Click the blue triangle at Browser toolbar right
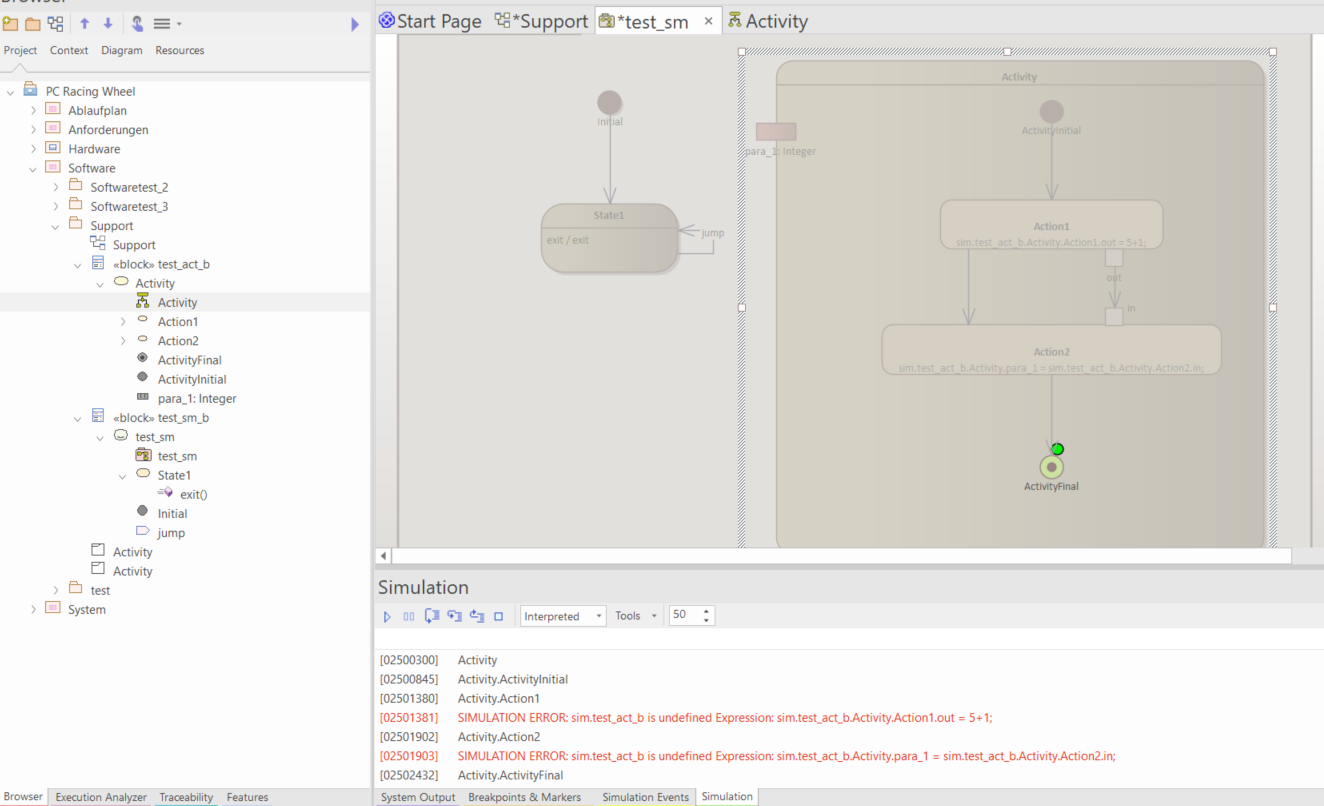 tap(355, 24)
